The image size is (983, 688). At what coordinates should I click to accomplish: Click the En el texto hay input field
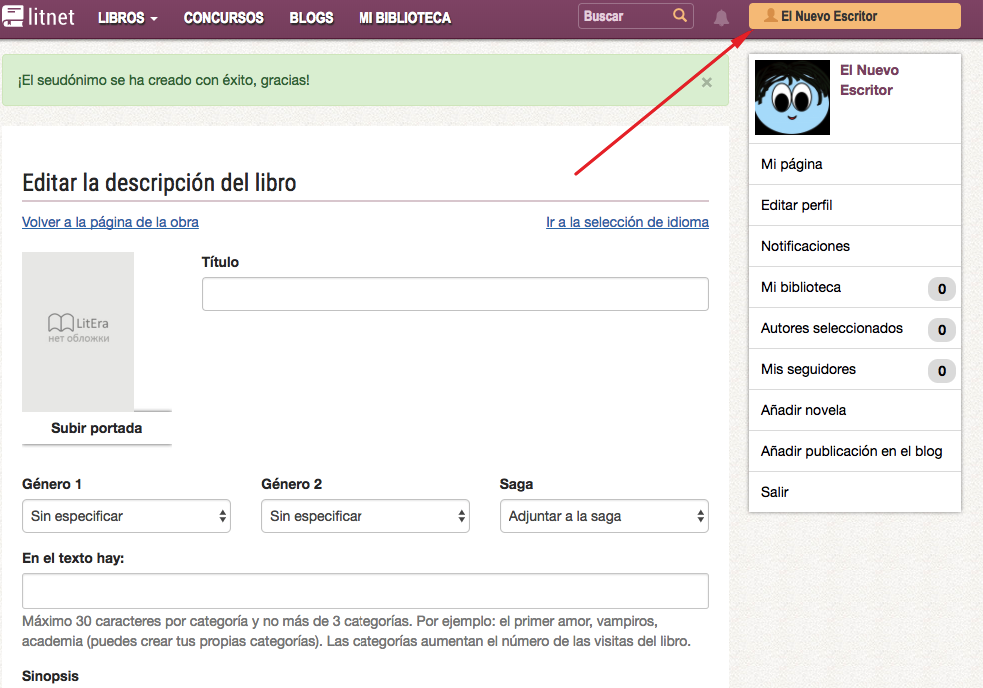365,591
